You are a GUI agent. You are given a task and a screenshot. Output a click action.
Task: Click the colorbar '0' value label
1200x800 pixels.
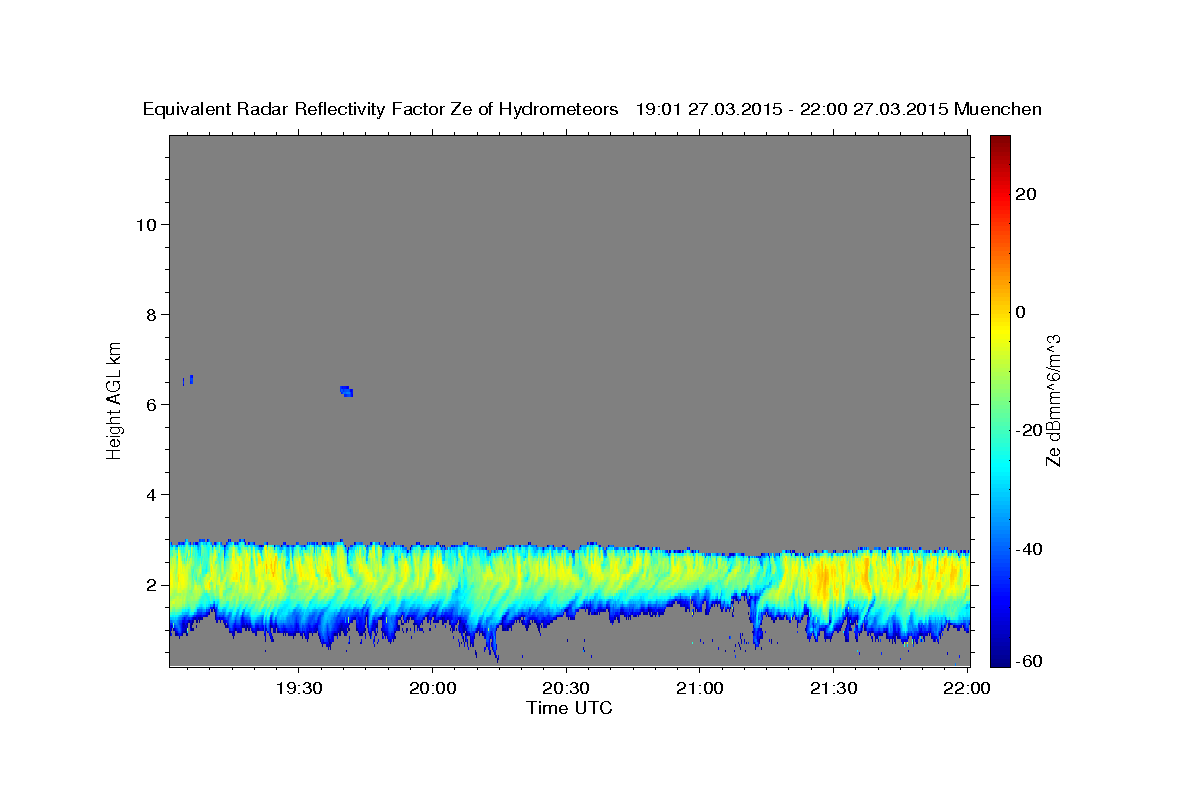[x=1021, y=312]
